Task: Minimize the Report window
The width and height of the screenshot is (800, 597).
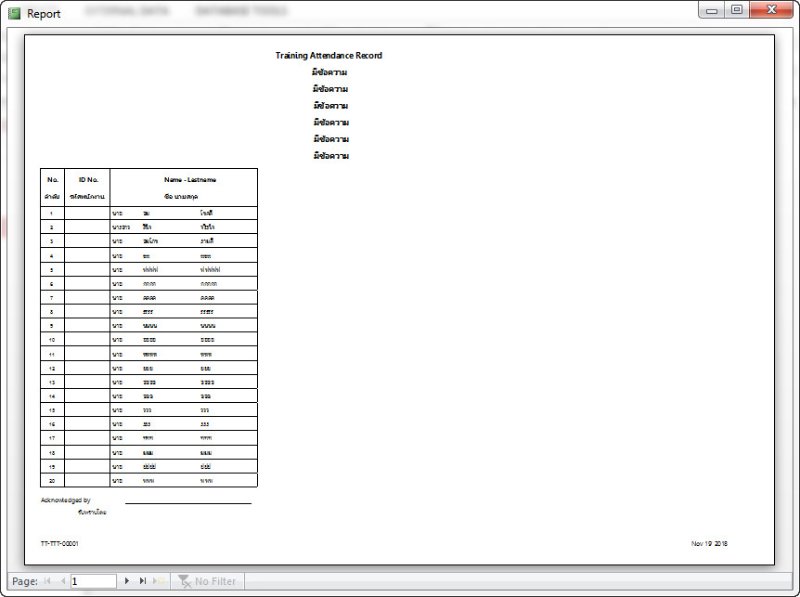Action: click(x=712, y=11)
